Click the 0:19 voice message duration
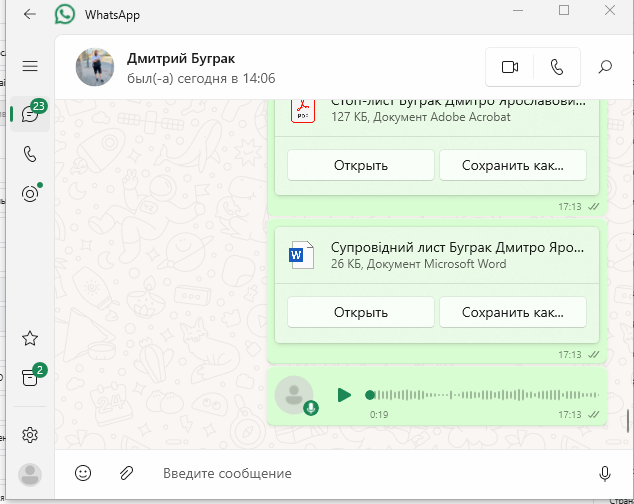This screenshot has width=634, height=504. [x=379, y=415]
